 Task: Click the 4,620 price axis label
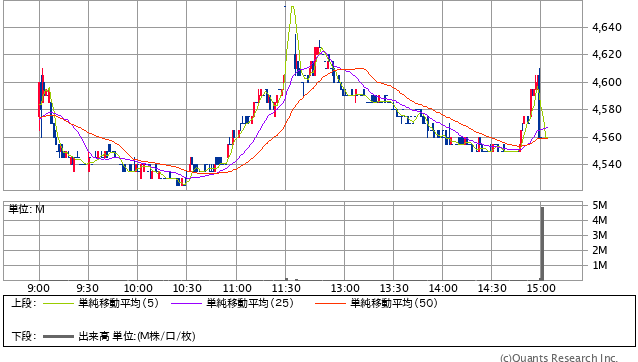click(607, 54)
